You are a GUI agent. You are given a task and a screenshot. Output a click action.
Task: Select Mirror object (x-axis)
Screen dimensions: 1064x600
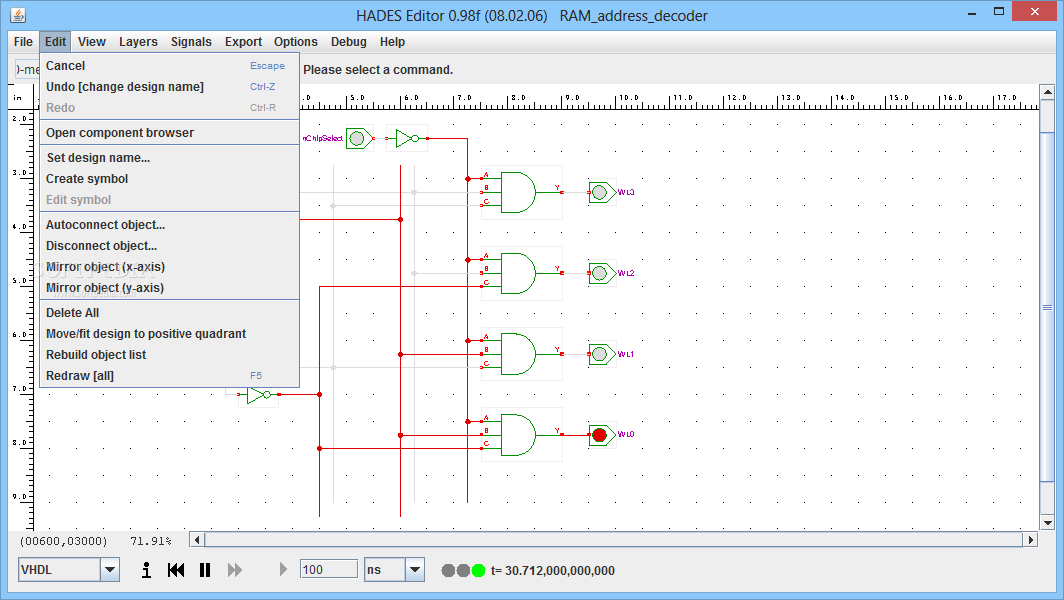(x=170, y=267)
